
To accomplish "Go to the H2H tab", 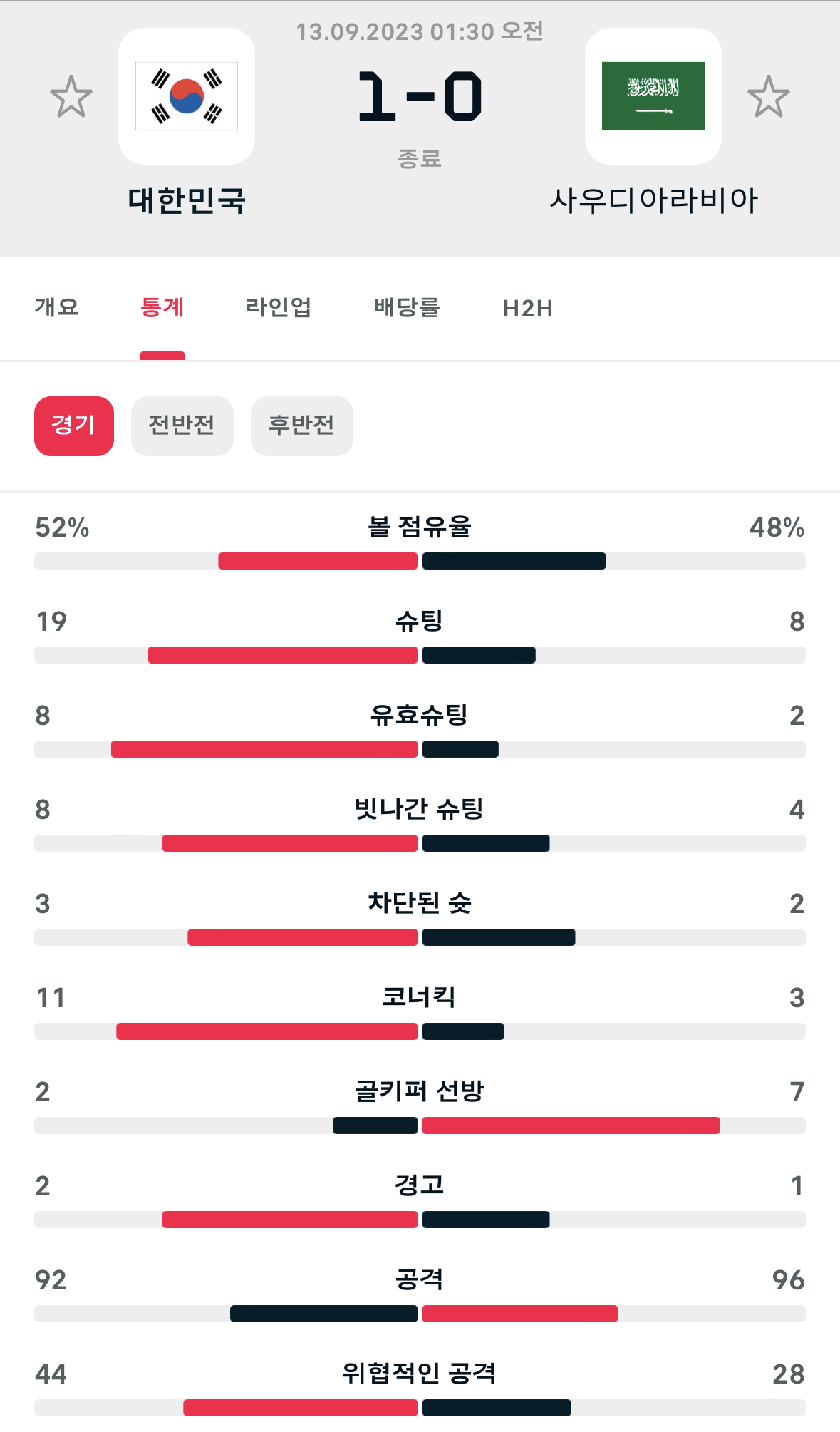I will tap(527, 309).
